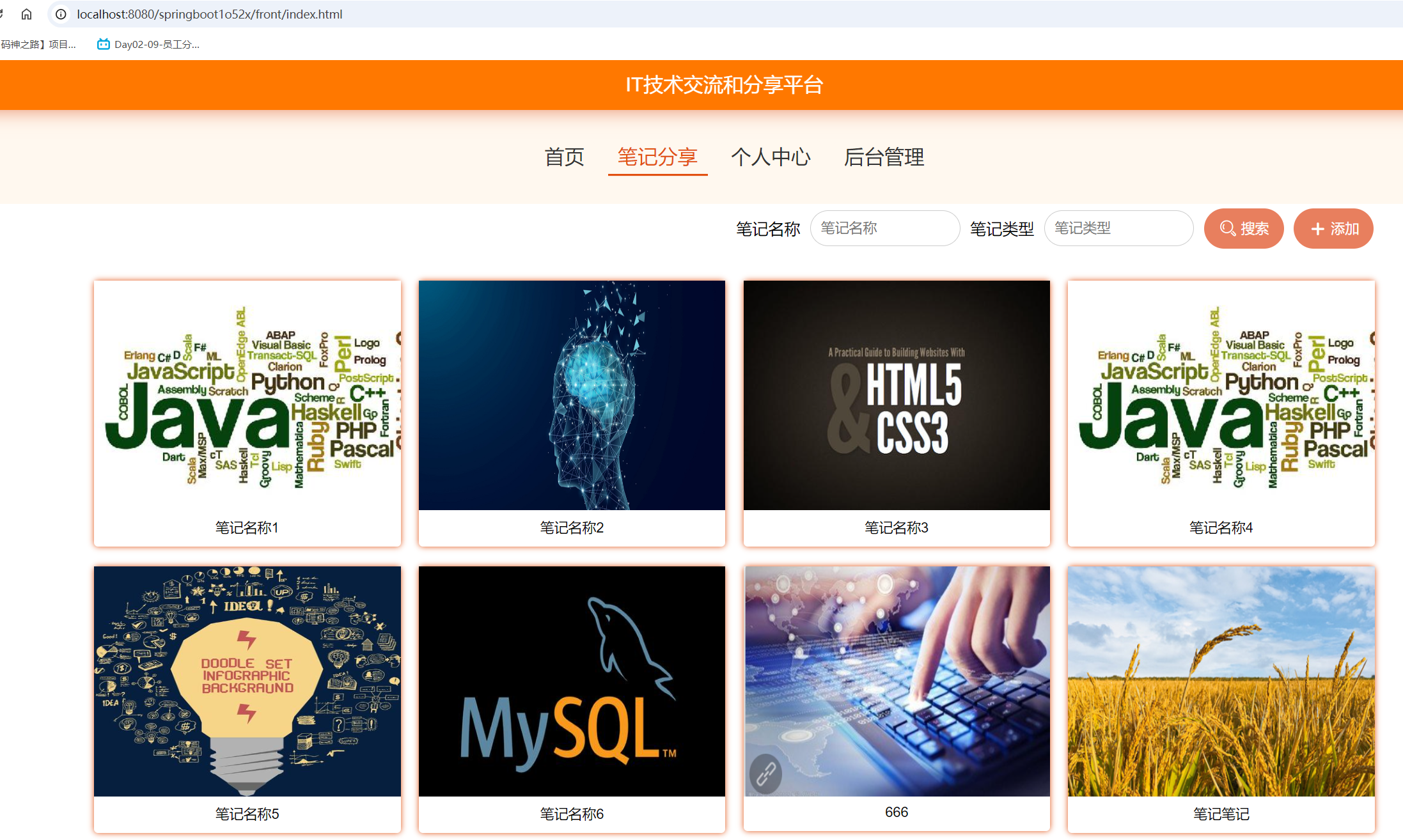
Task: Click the link icon on the 666 image
Action: pyautogui.click(x=765, y=774)
